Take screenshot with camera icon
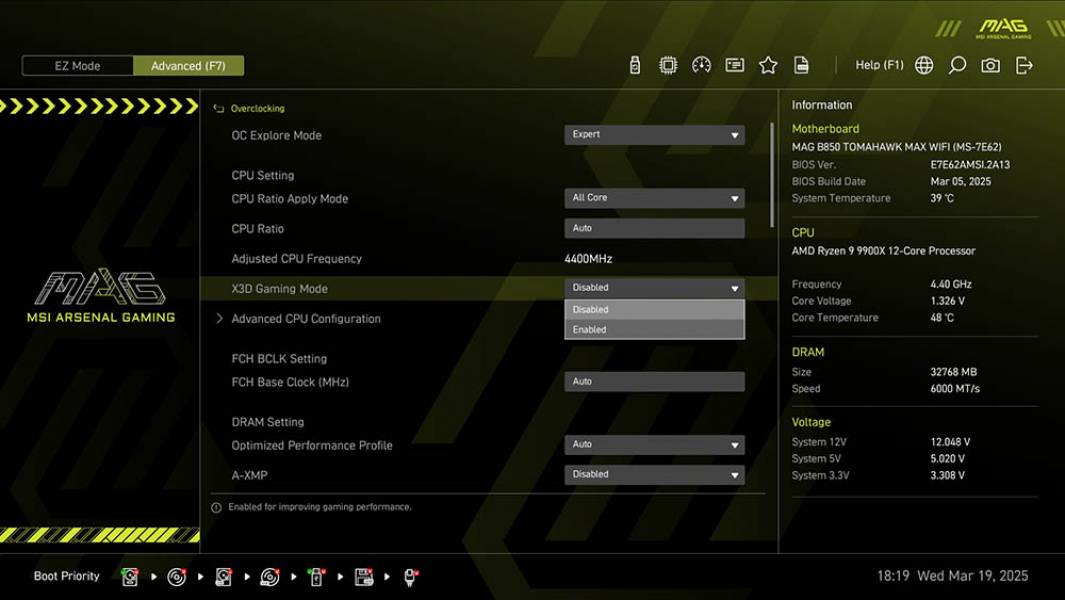 pos(990,65)
